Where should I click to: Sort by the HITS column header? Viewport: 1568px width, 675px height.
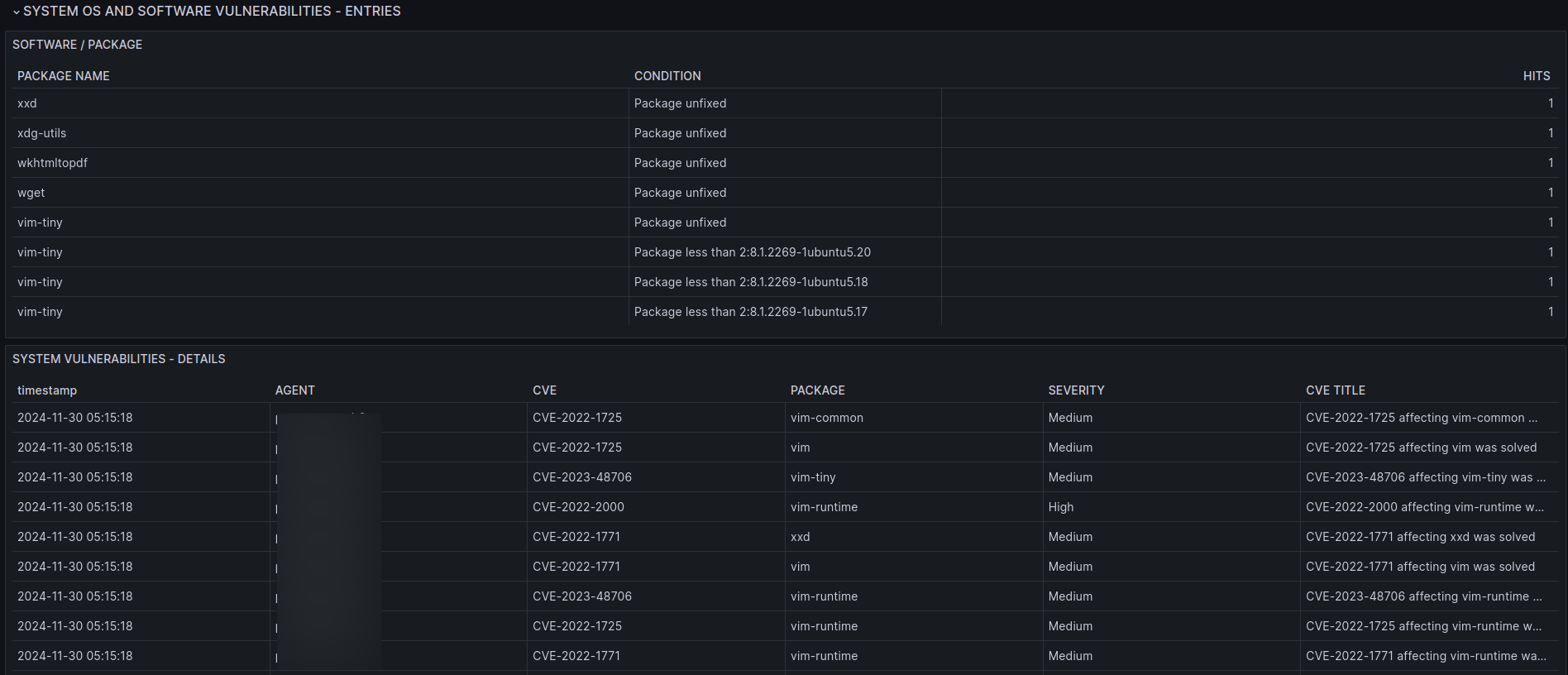click(1536, 76)
